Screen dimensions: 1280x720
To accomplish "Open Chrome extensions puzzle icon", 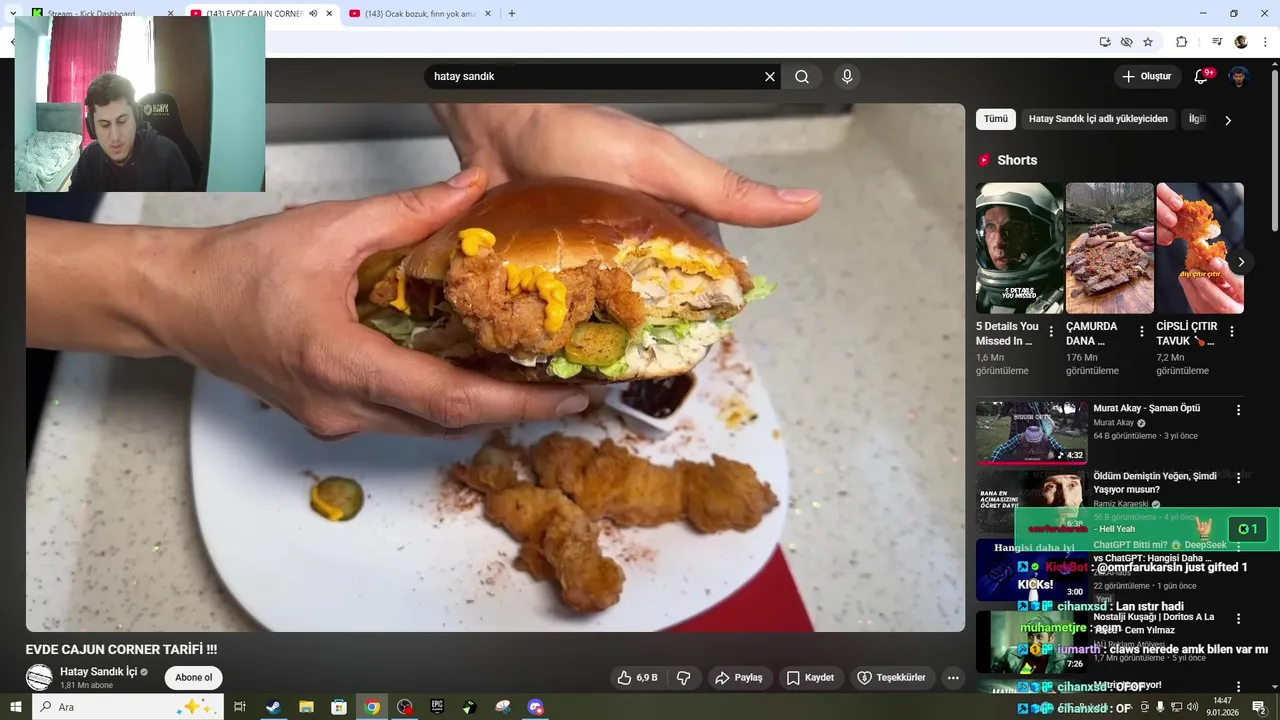I will pos(1181,42).
